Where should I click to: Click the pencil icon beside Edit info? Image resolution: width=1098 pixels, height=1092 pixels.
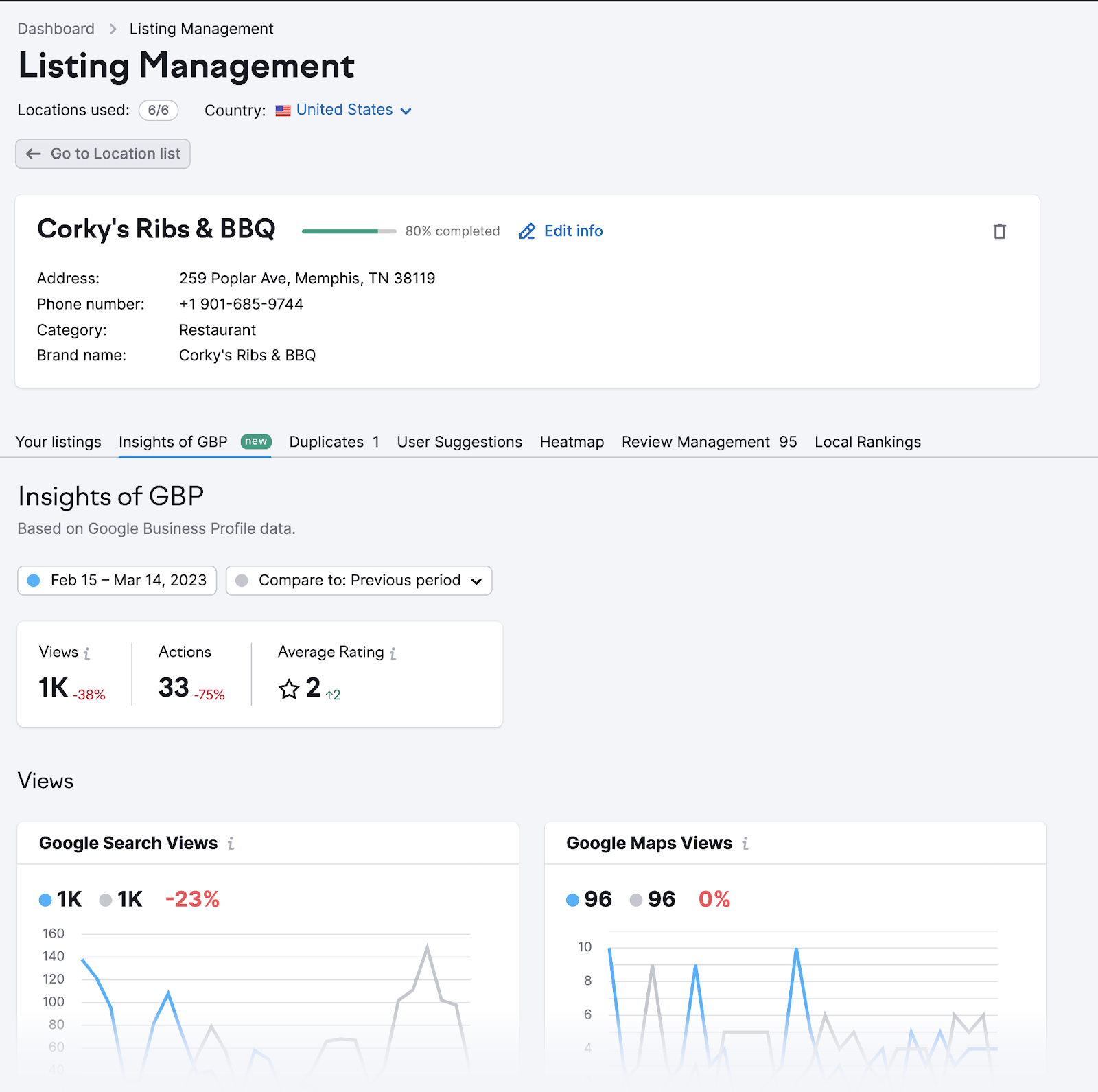coord(526,231)
